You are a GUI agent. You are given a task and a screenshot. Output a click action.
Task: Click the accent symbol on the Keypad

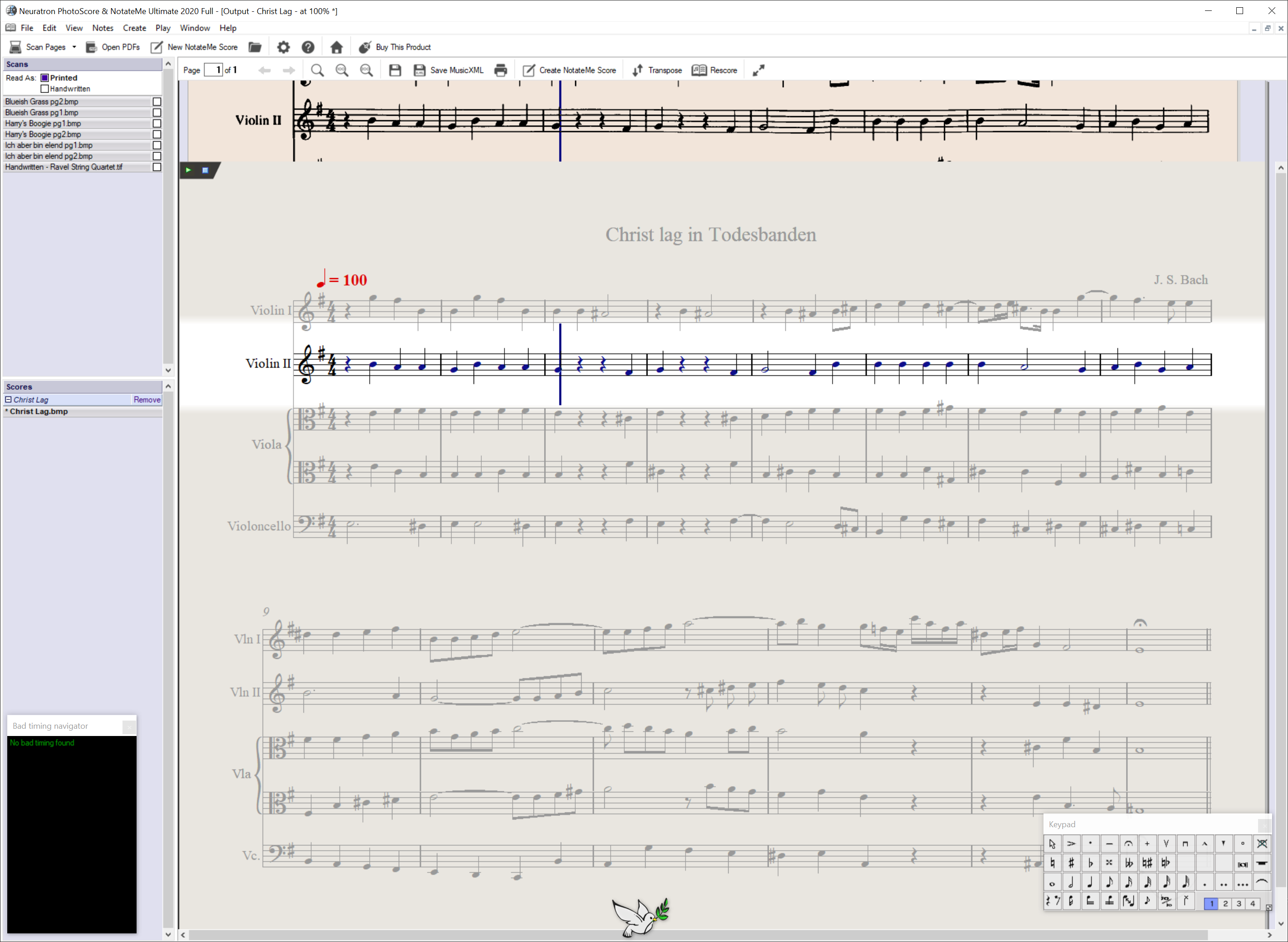click(x=1071, y=844)
